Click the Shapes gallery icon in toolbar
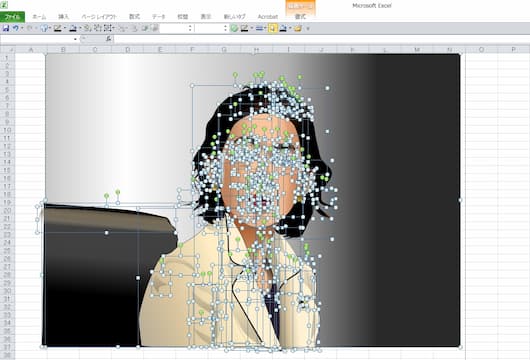530x360 pixels. click(44, 28)
